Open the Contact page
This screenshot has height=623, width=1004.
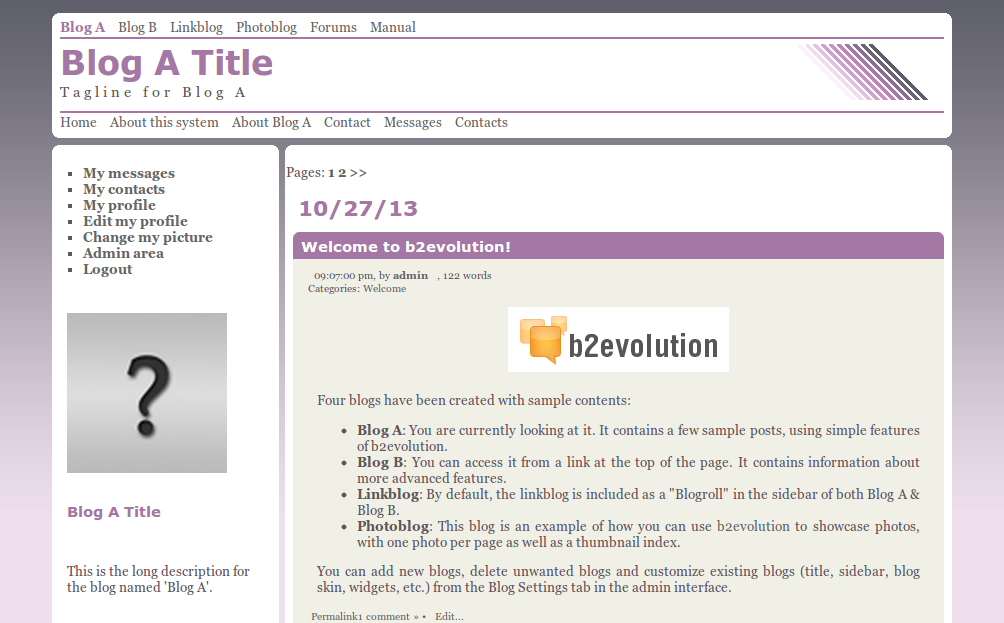(x=347, y=122)
